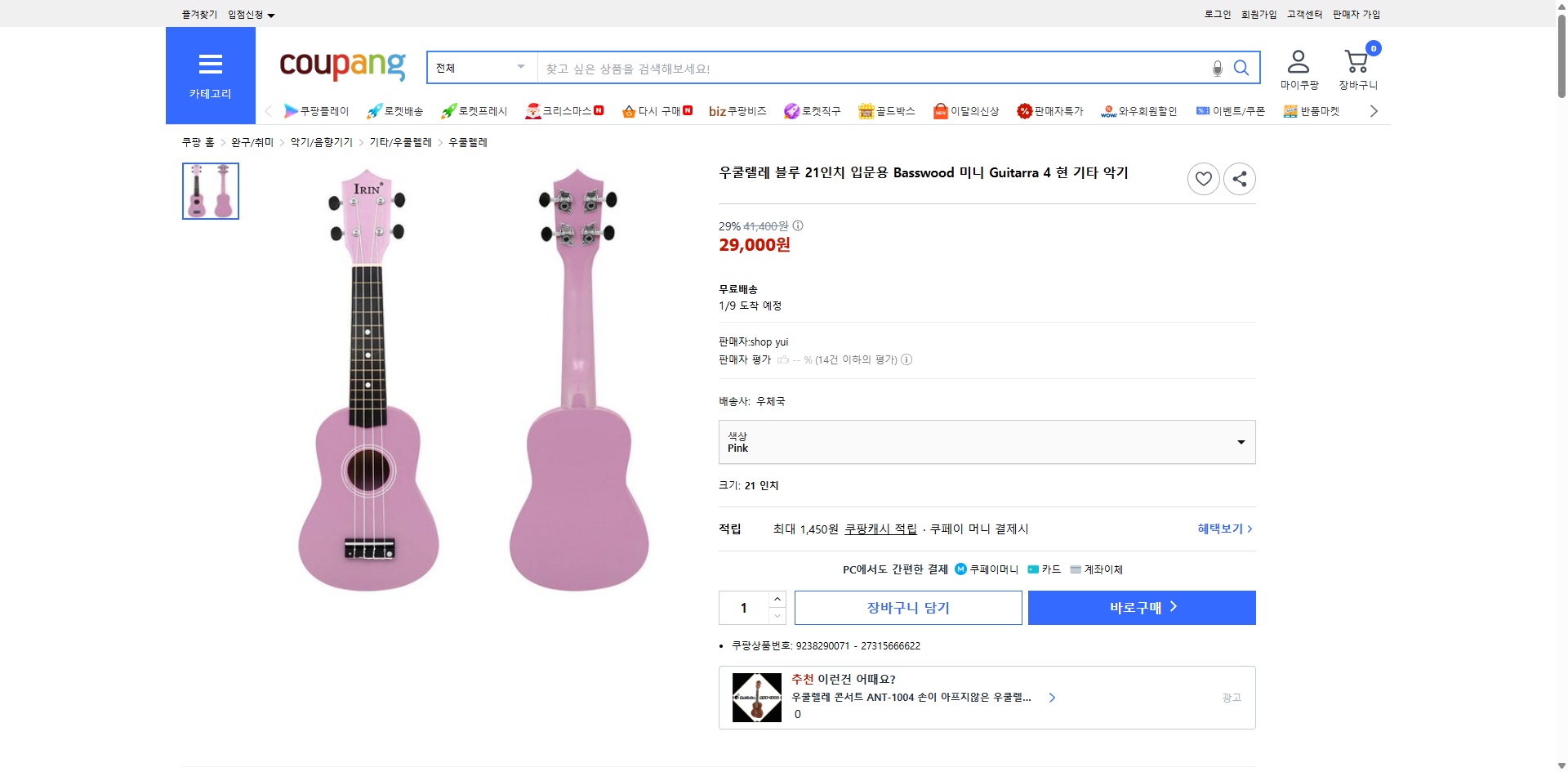Click the voice search microphone icon
1568x772 pixels.
click(1217, 69)
